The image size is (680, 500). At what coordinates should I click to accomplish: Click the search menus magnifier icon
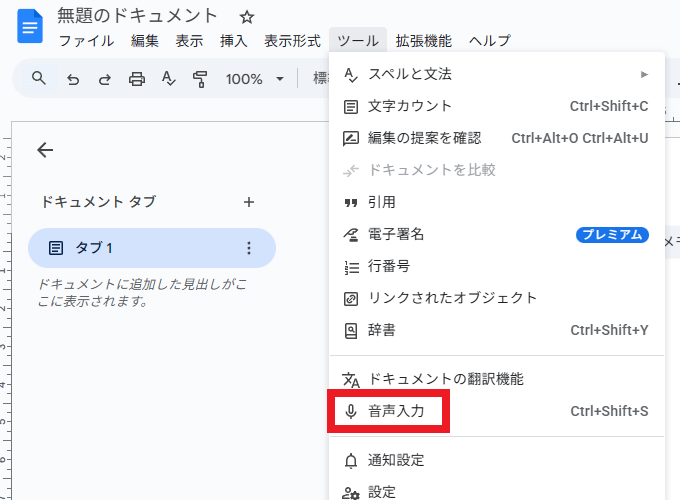[x=39, y=78]
